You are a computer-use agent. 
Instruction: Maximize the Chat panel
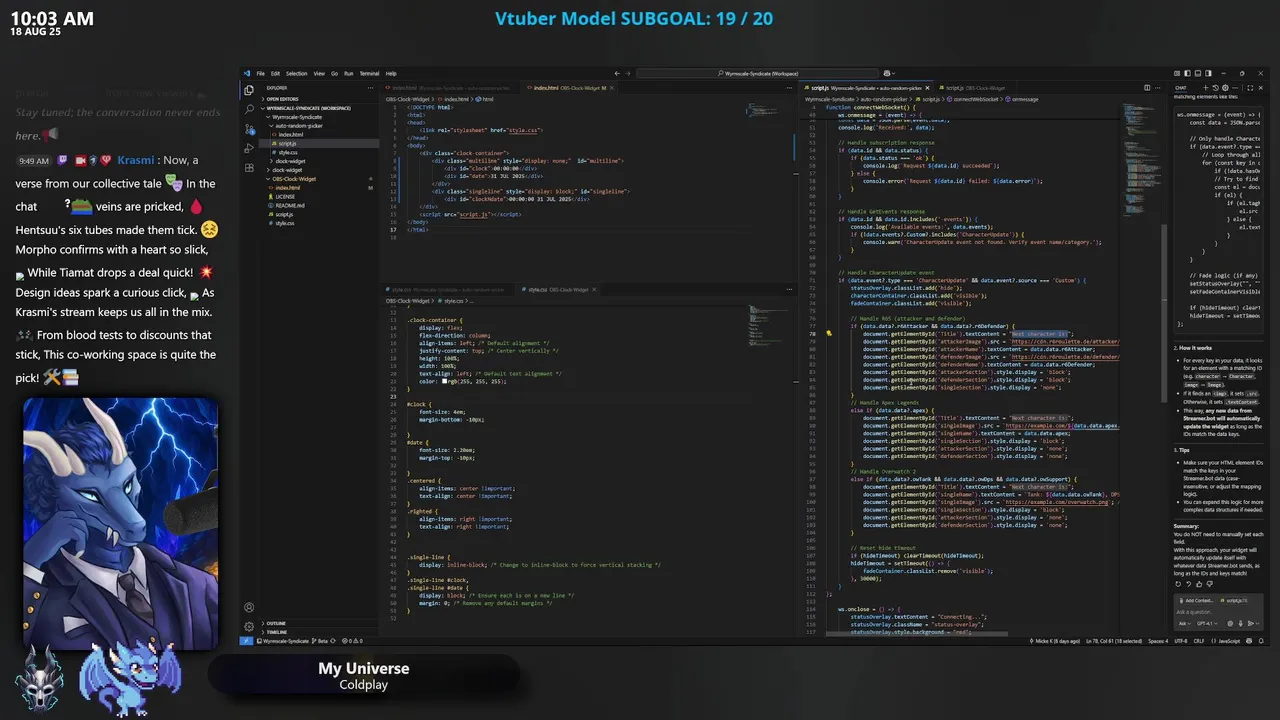coord(1250,88)
